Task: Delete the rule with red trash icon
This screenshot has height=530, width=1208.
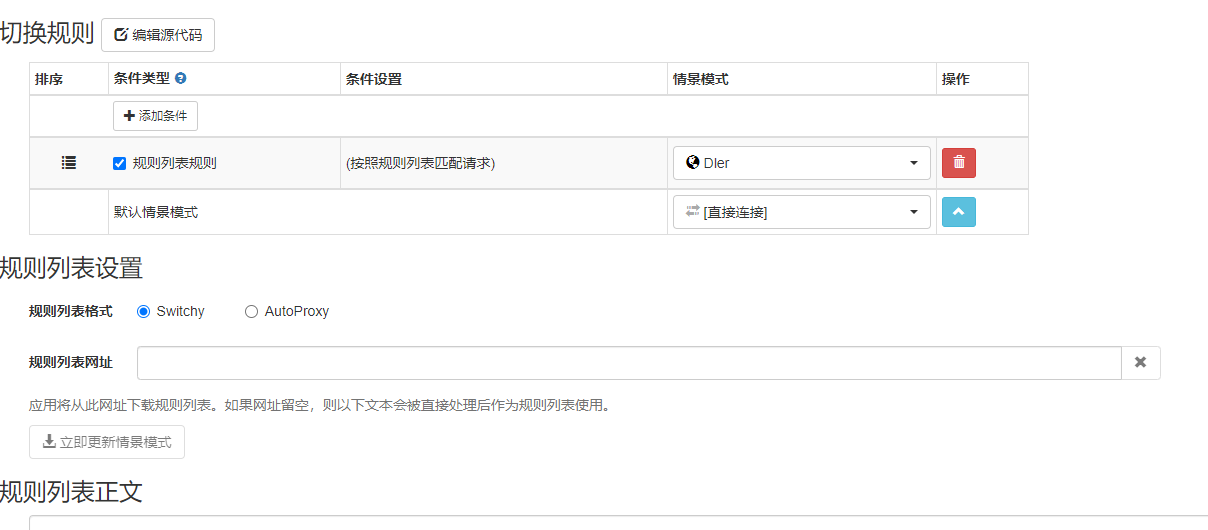Action: (x=958, y=163)
